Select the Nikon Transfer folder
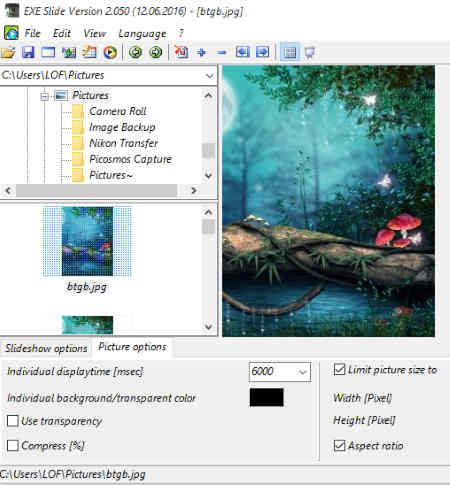 pos(123,143)
